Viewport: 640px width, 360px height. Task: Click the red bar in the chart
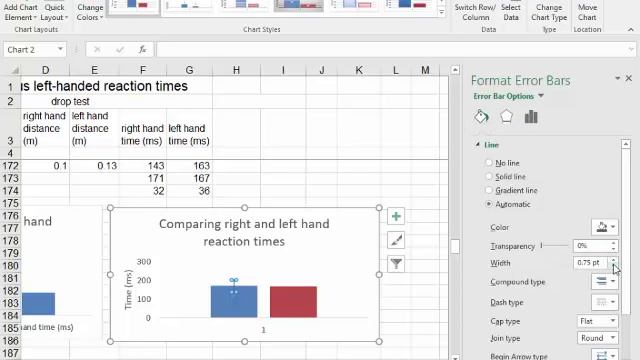(293, 302)
